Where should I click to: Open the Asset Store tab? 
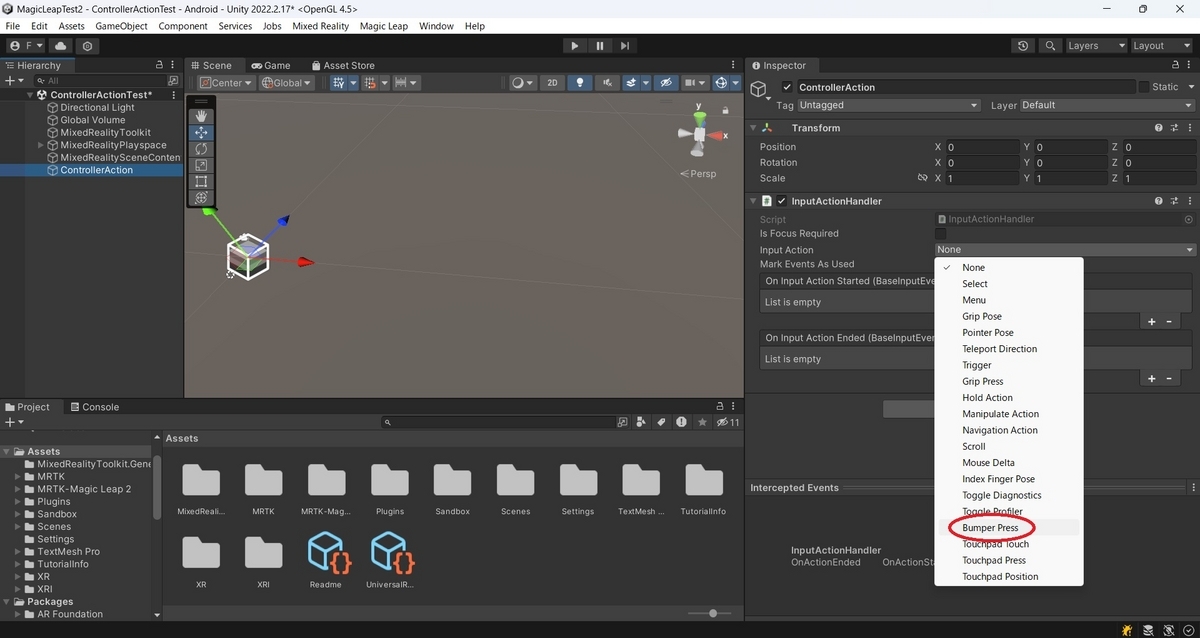click(x=343, y=66)
